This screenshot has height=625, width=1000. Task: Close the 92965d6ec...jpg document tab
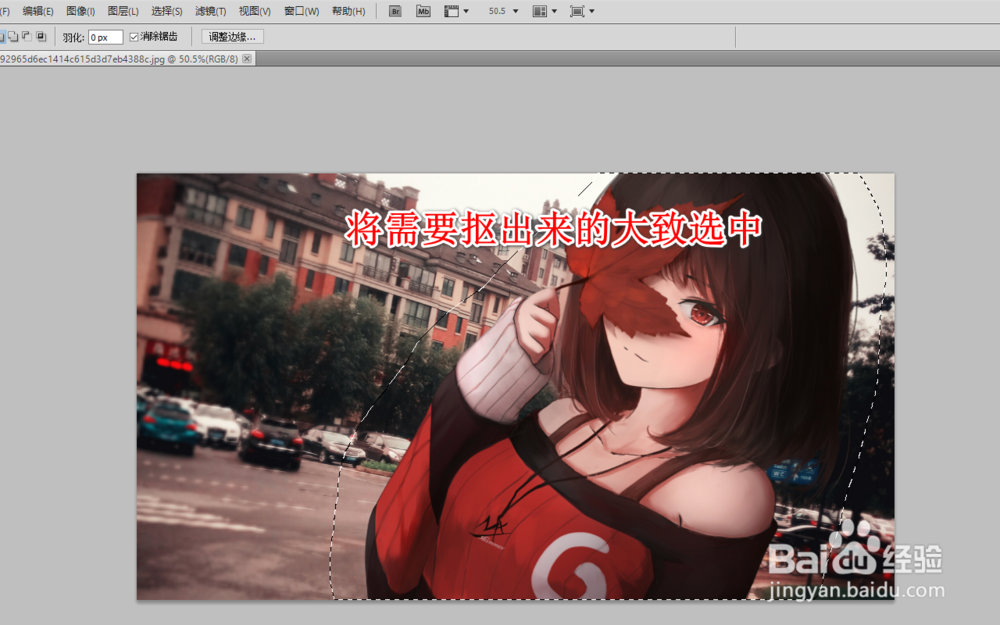click(247, 59)
